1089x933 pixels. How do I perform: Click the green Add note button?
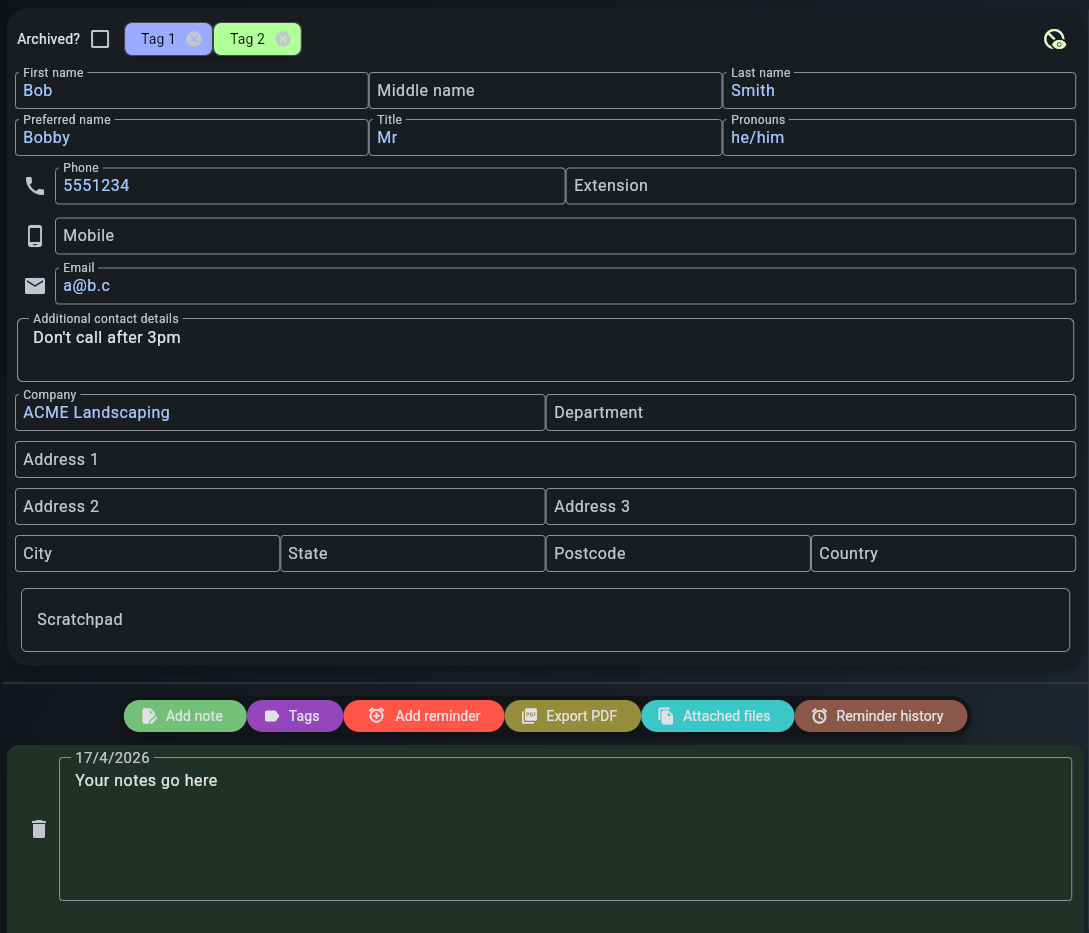pos(185,716)
